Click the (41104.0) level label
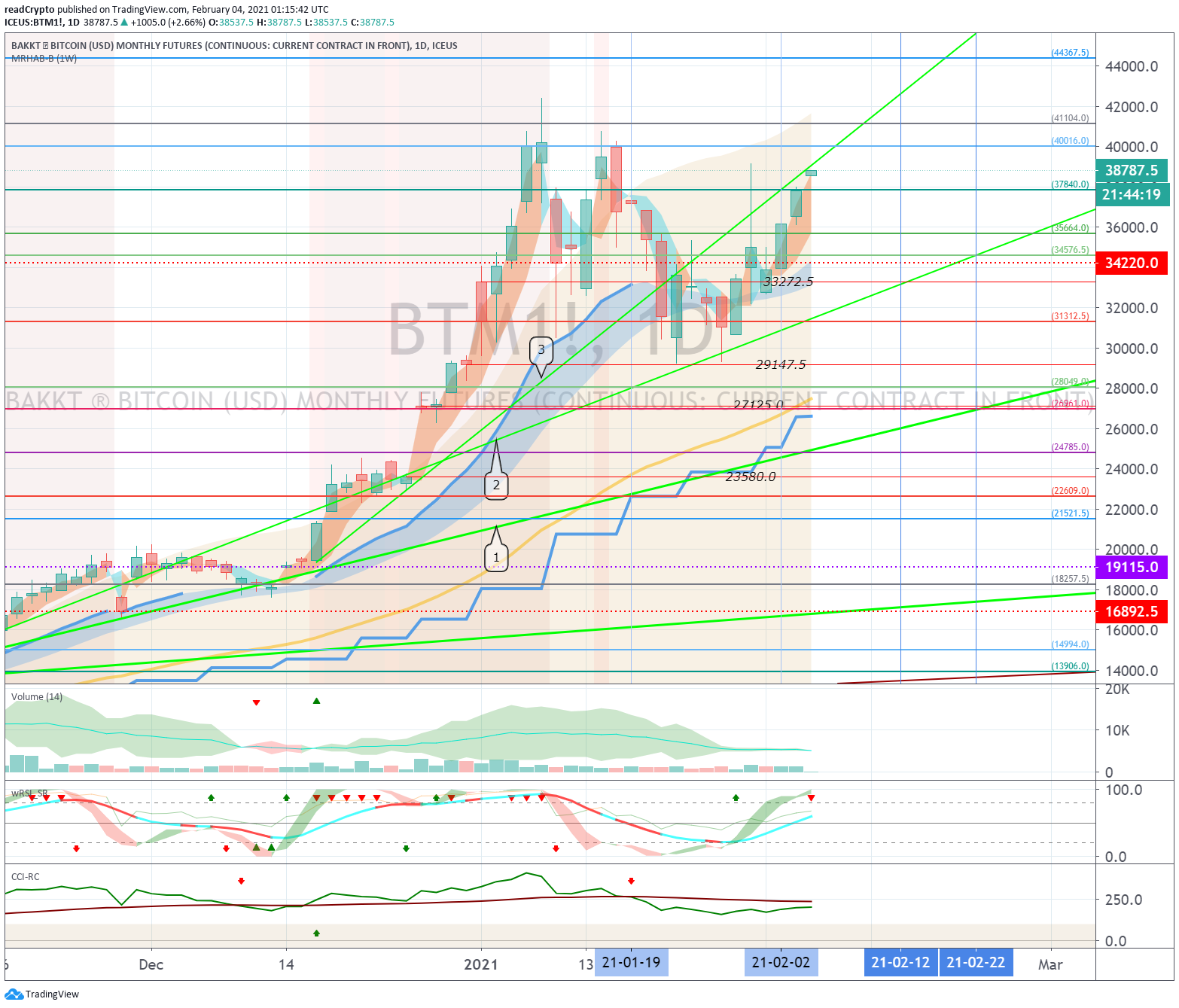This screenshot has height=1008, width=1179. coord(1070,118)
